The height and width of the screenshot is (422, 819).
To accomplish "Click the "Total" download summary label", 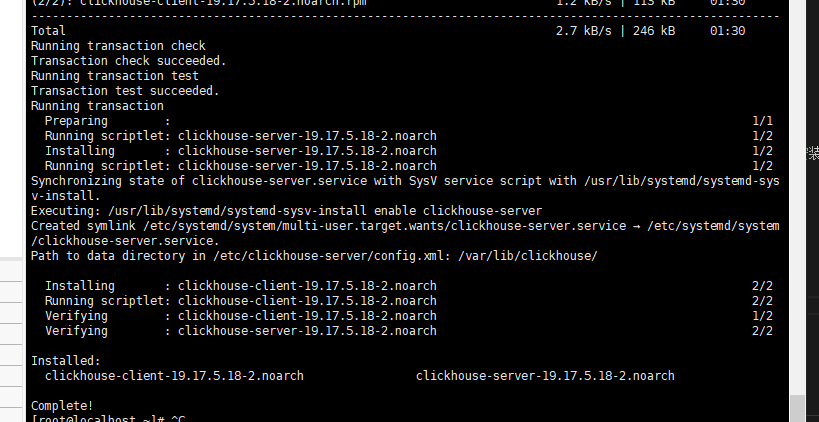I will [x=48, y=31].
